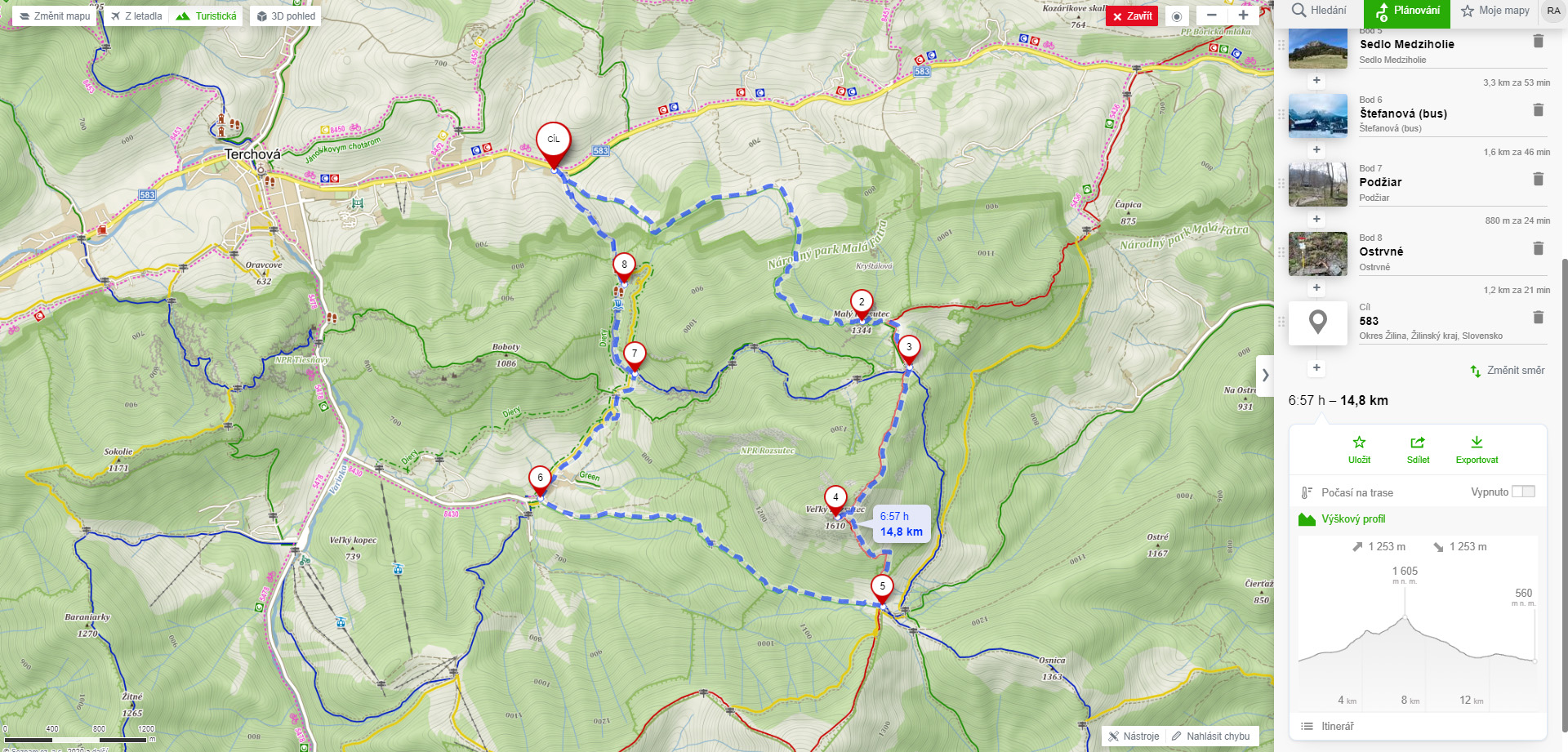This screenshot has width=1568, height=752.
Task: Switch to Moje mapy tab
Action: (1495, 11)
